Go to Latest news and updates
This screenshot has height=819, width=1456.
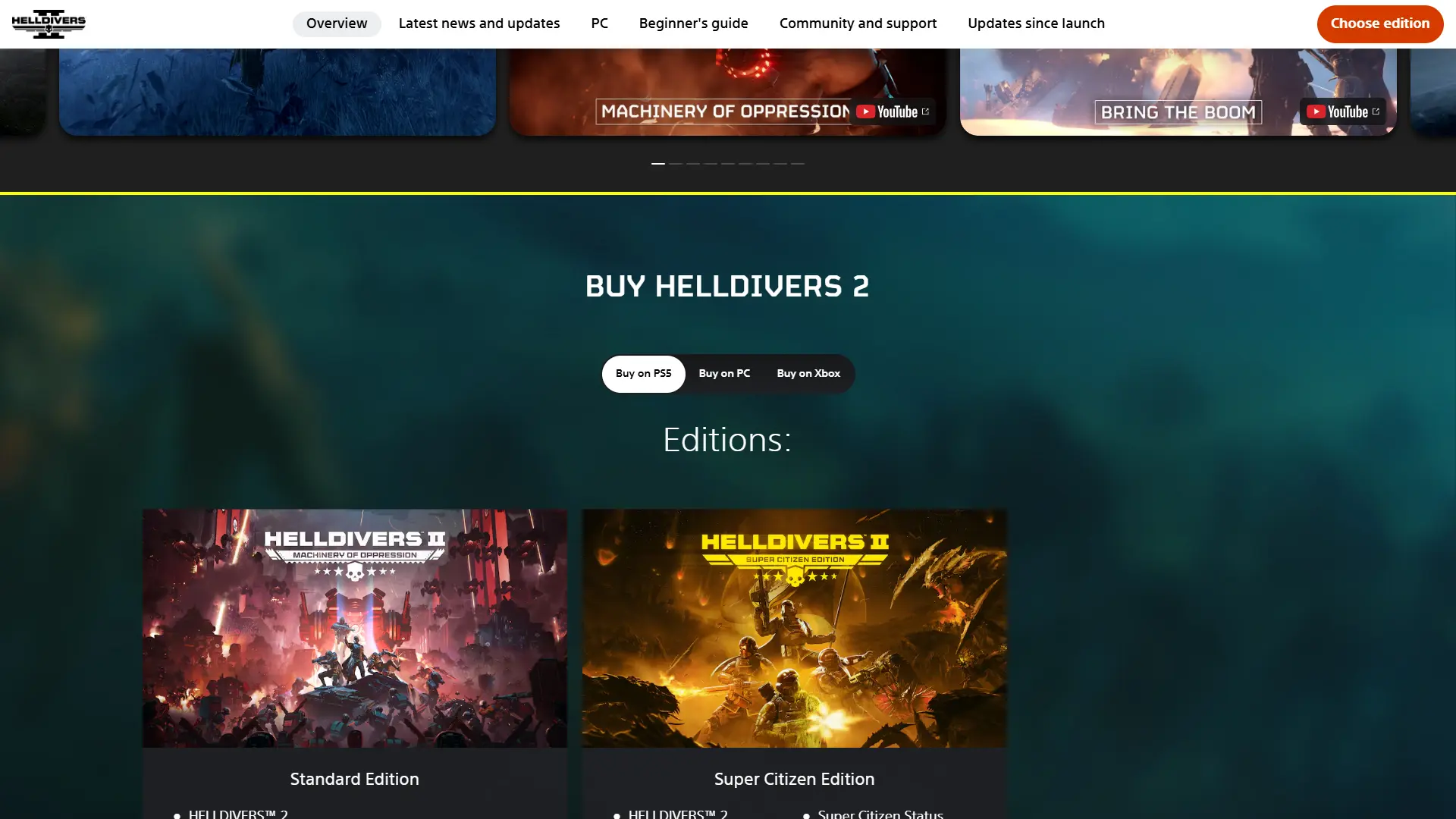click(x=479, y=24)
